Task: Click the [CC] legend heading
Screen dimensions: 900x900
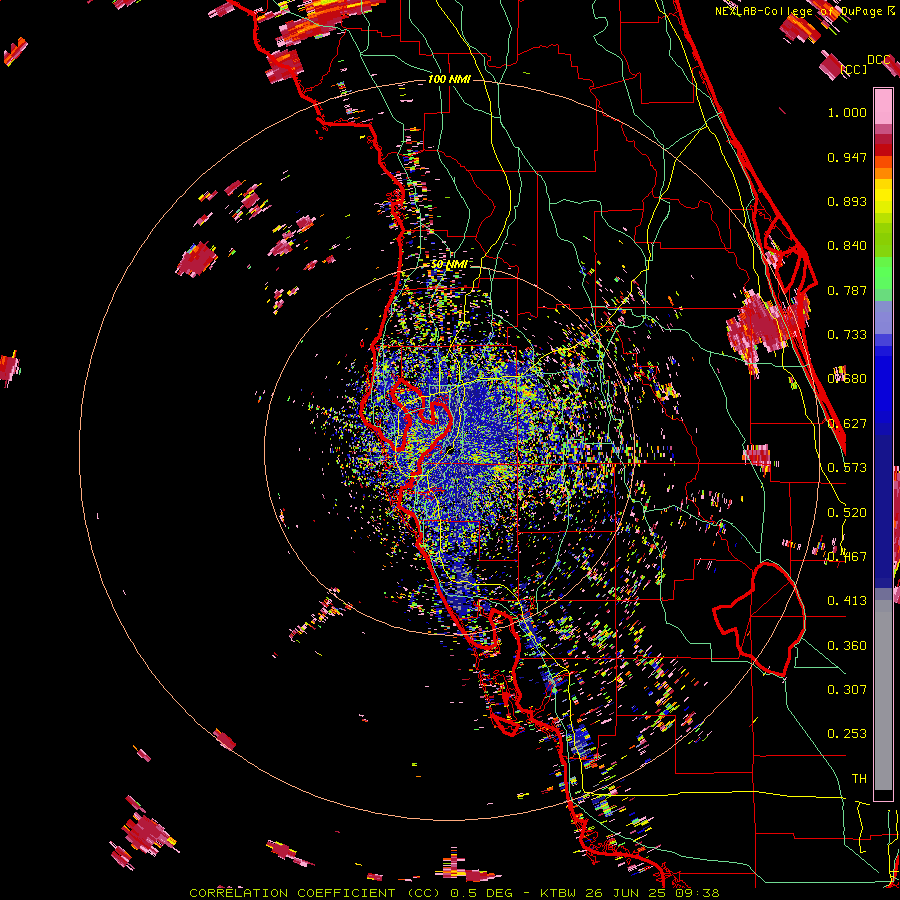Action: pyautogui.click(x=854, y=70)
